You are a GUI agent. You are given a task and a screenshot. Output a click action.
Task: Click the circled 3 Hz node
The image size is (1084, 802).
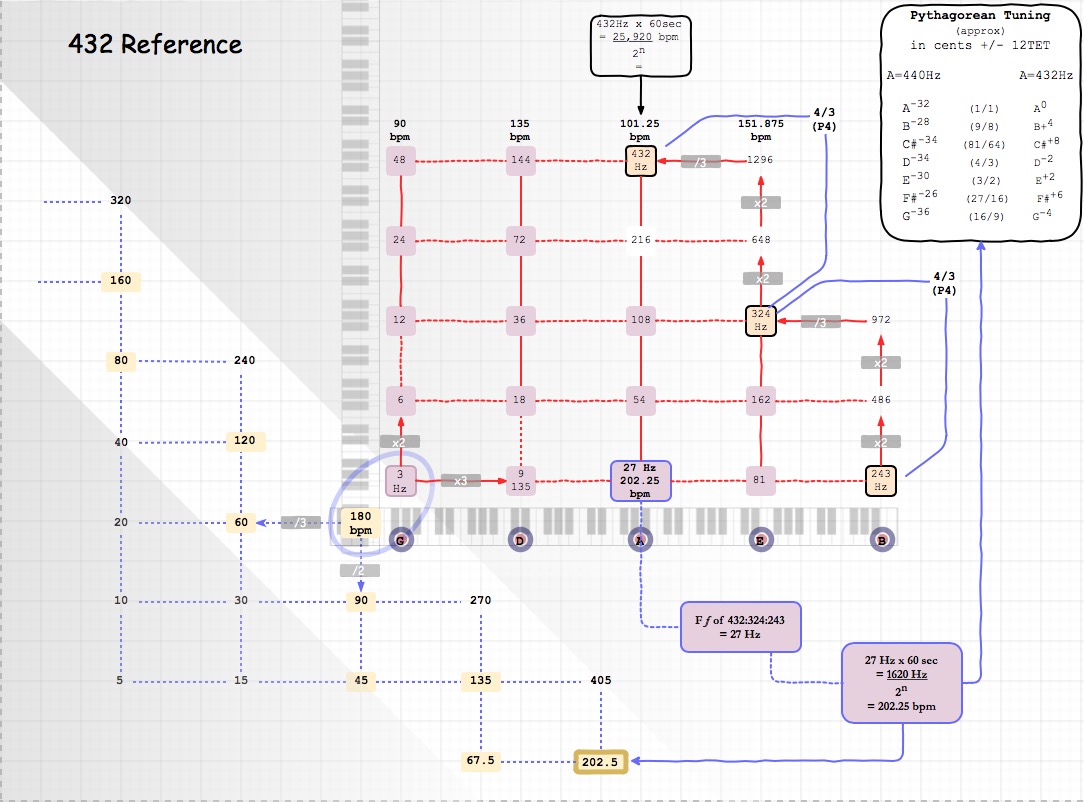[x=400, y=481]
